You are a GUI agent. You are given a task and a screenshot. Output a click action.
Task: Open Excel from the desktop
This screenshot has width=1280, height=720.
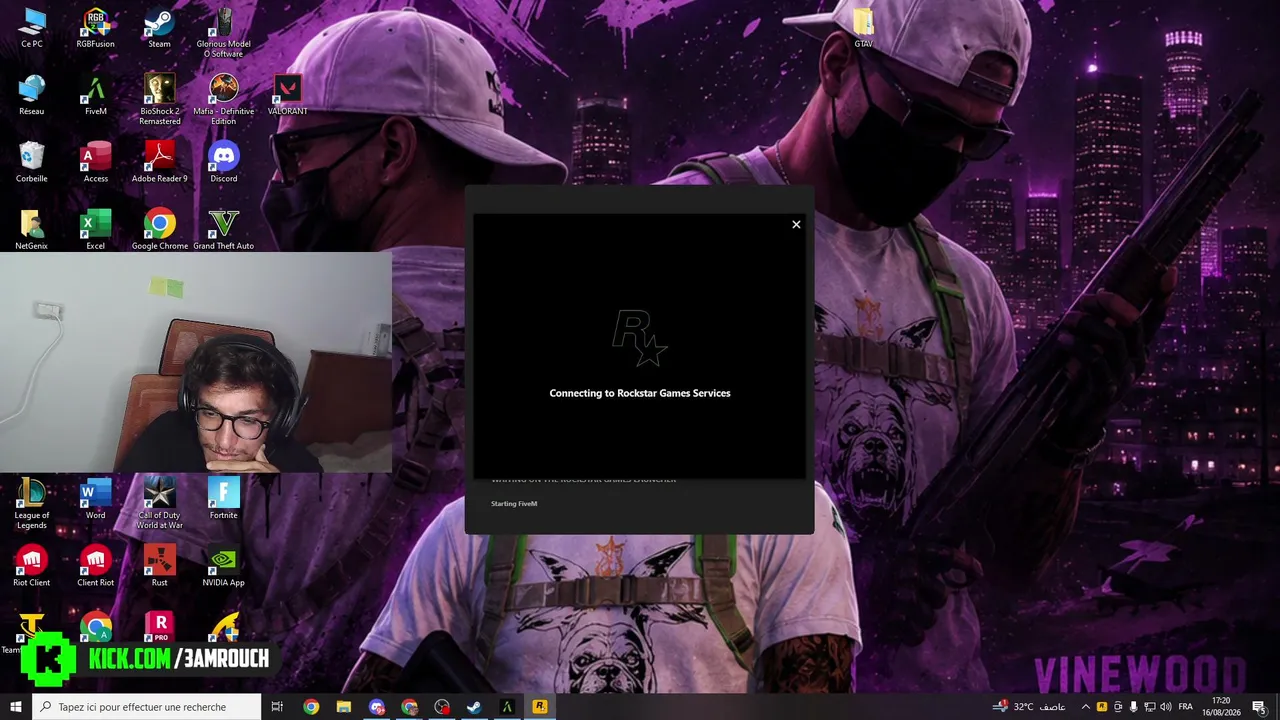point(96,230)
